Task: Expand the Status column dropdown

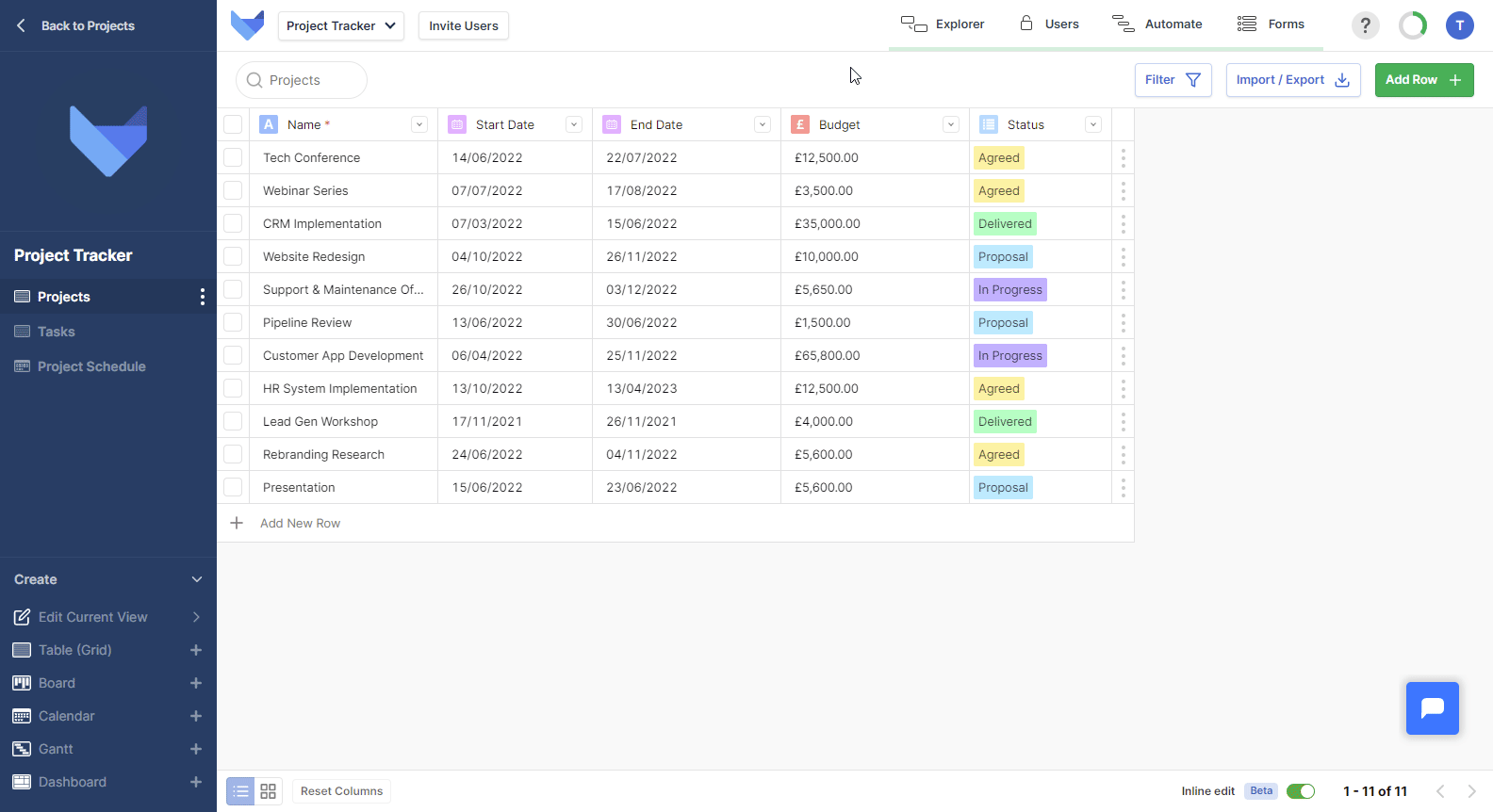Action: click(1093, 124)
